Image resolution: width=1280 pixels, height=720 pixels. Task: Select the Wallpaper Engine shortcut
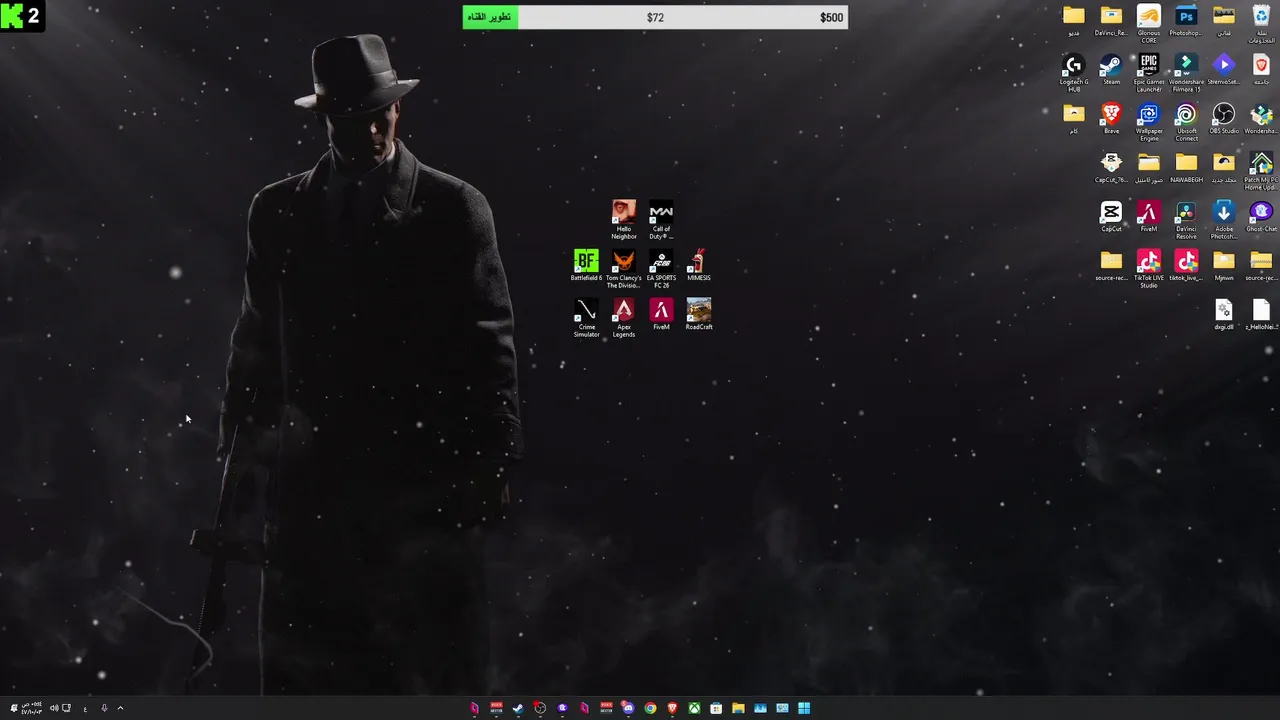[1149, 122]
